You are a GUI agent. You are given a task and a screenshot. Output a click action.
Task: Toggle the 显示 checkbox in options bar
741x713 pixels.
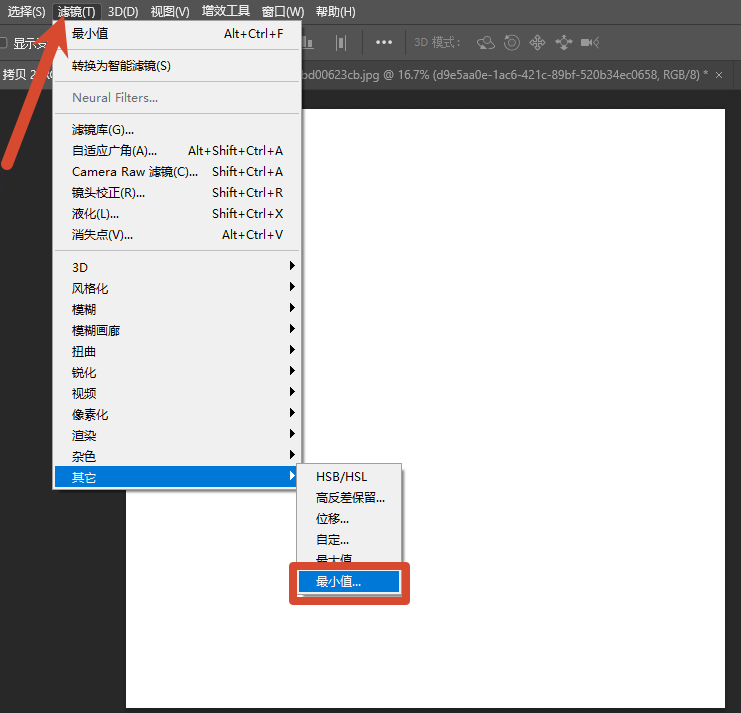click(x=3, y=43)
